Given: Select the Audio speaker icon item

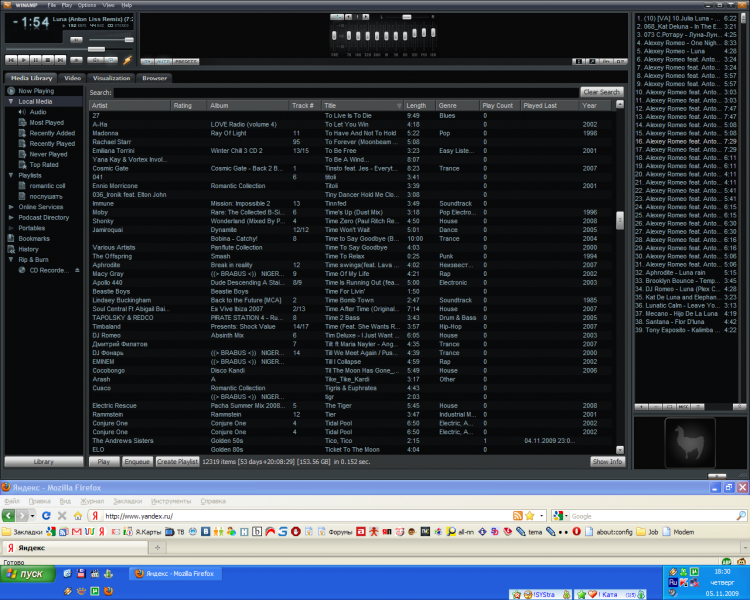Looking at the screenshot, I should 22,112.
